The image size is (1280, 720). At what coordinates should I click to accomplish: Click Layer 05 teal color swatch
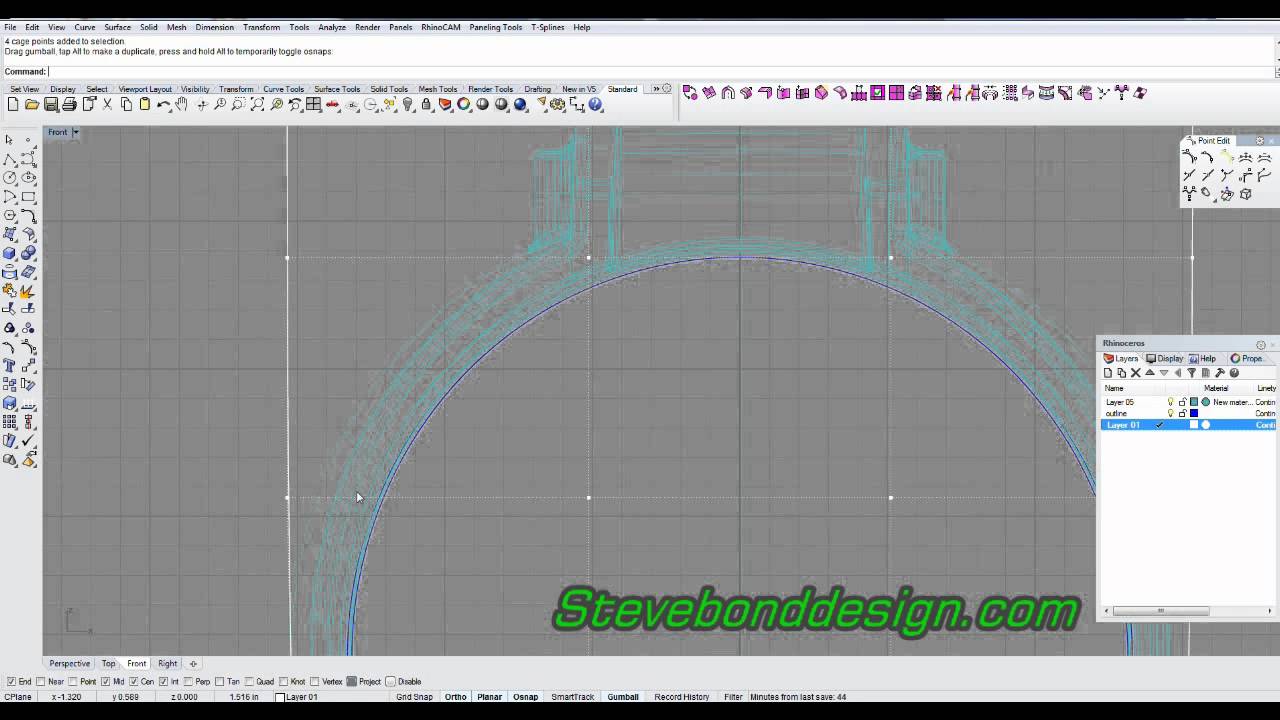click(1194, 402)
